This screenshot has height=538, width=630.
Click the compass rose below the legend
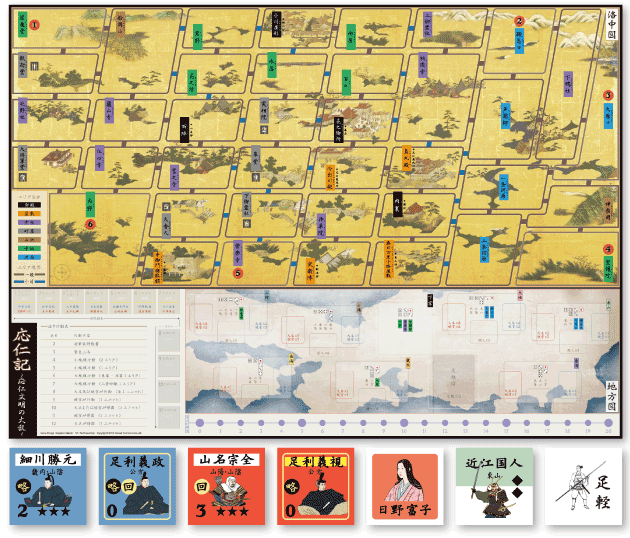click(62, 274)
